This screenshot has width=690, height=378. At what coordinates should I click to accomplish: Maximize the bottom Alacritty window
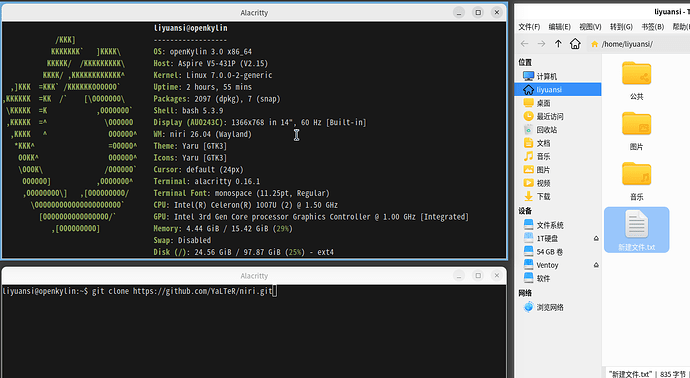[478, 276]
